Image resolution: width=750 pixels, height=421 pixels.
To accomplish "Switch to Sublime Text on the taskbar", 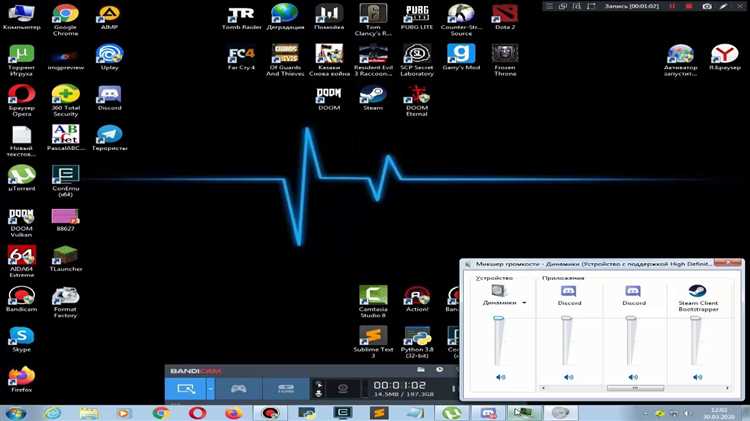I will pos(378,413).
